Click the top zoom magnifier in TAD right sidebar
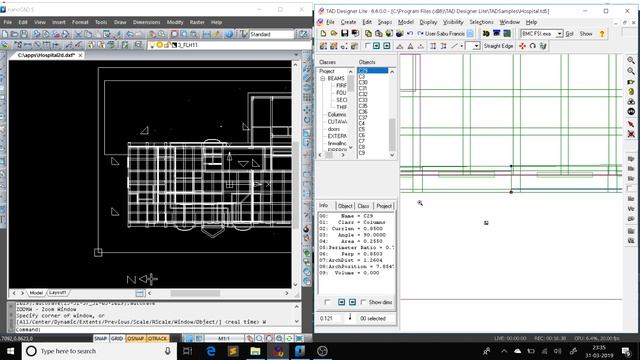Viewport: 640px width, 360px height. (x=631, y=60)
